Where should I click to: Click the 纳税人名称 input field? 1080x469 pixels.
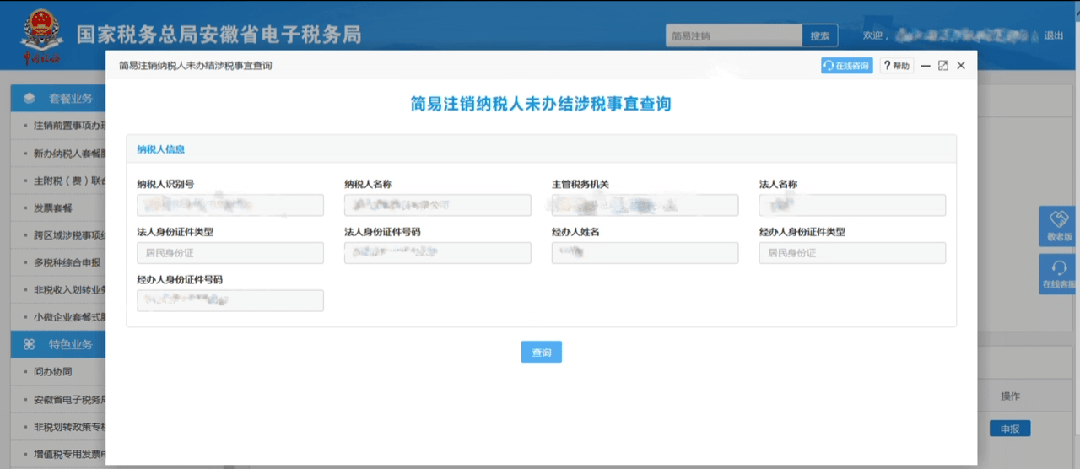tap(437, 205)
